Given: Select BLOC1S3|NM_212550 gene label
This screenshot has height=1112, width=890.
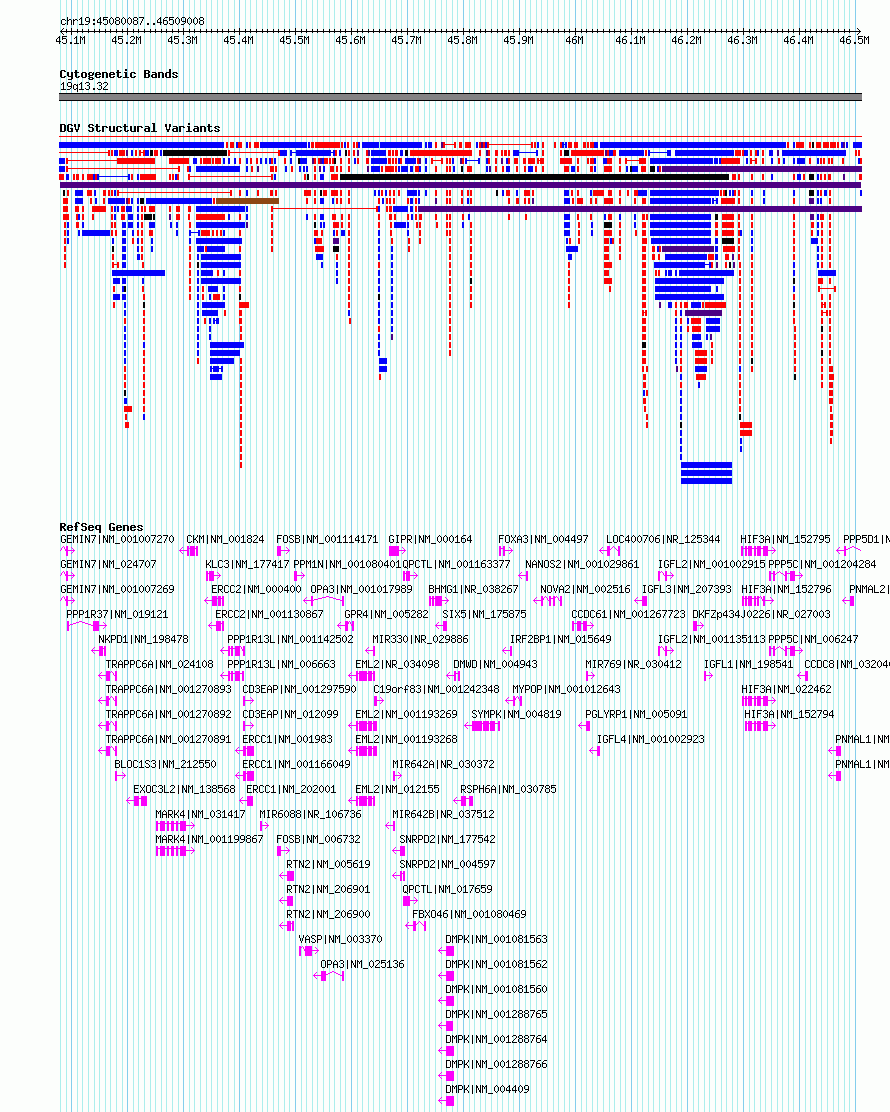Looking at the screenshot, I should 165,764.
